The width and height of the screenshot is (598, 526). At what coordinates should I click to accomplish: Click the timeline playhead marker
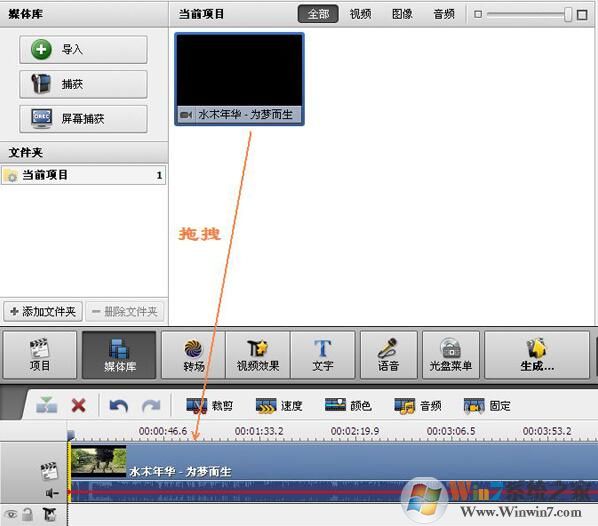point(71,435)
